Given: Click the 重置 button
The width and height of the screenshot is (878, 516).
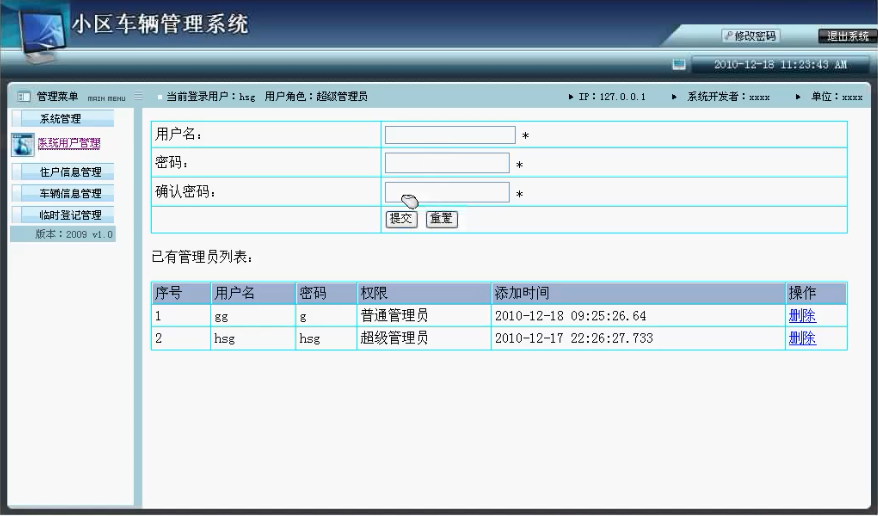Looking at the screenshot, I should pos(441,219).
